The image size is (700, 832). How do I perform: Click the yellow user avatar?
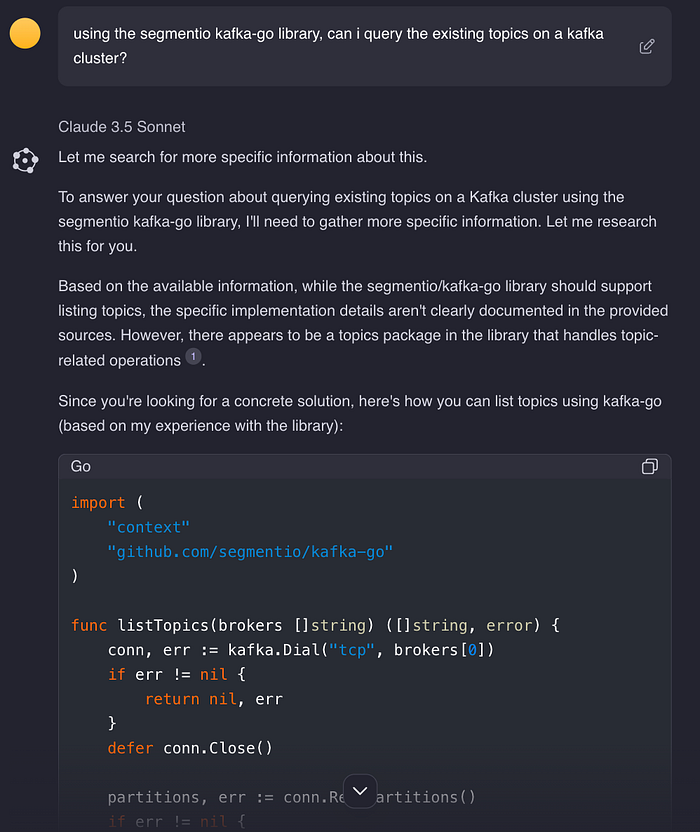pos(25,33)
